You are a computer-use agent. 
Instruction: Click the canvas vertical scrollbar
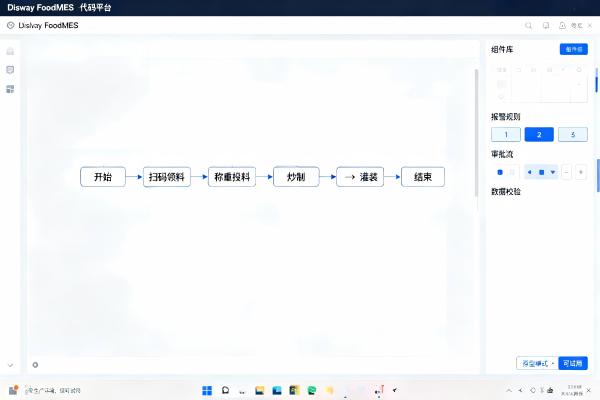coord(476,133)
